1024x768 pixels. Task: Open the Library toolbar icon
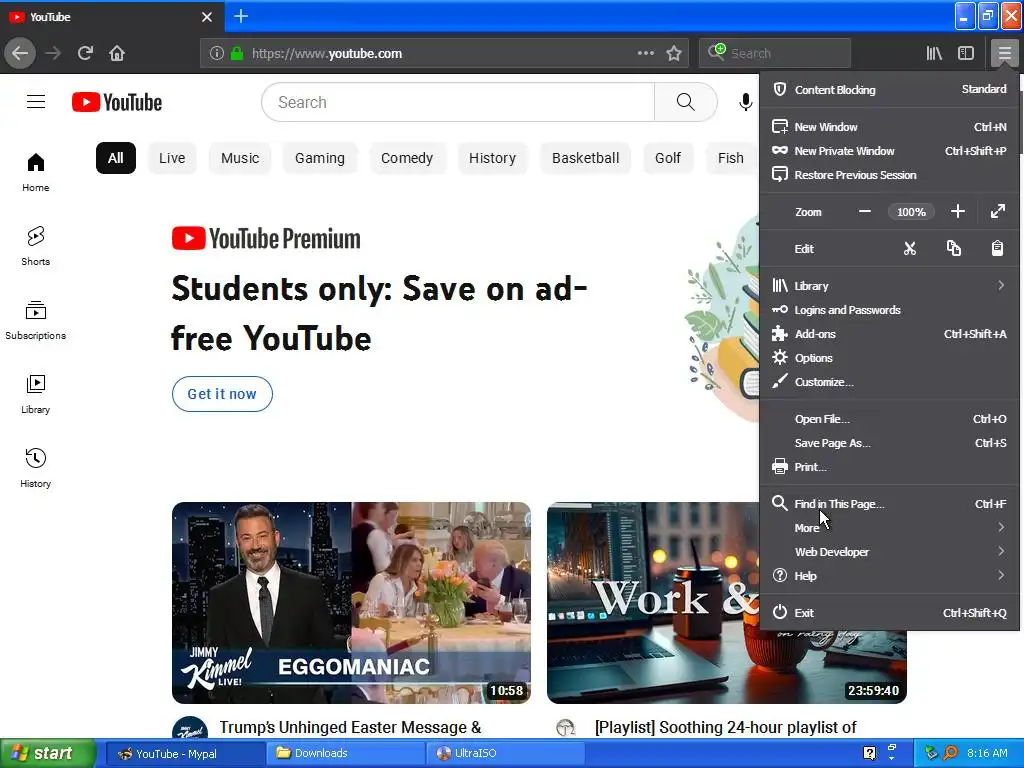[x=934, y=53]
